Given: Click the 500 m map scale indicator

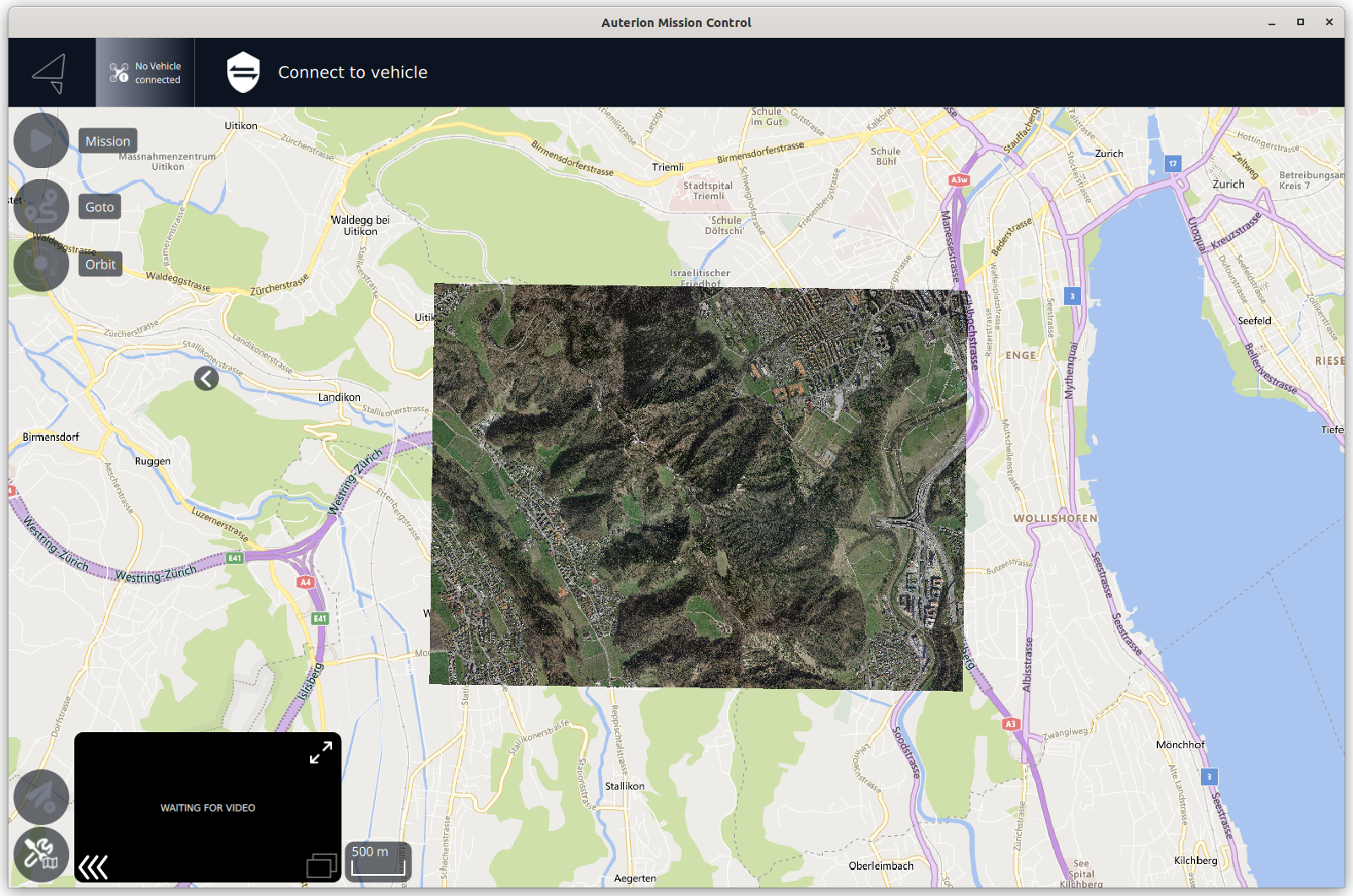Looking at the screenshot, I should tap(377, 860).
